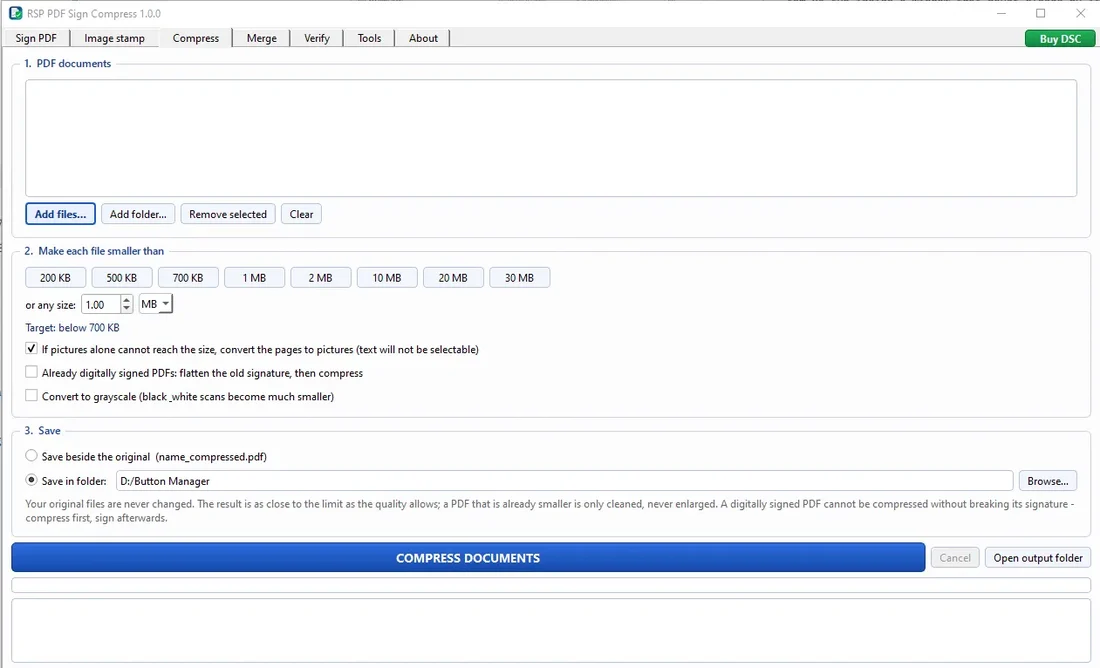Clear the PDF documents list
Image resolution: width=1100 pixels, height=668 pixels.
[302, 214]
